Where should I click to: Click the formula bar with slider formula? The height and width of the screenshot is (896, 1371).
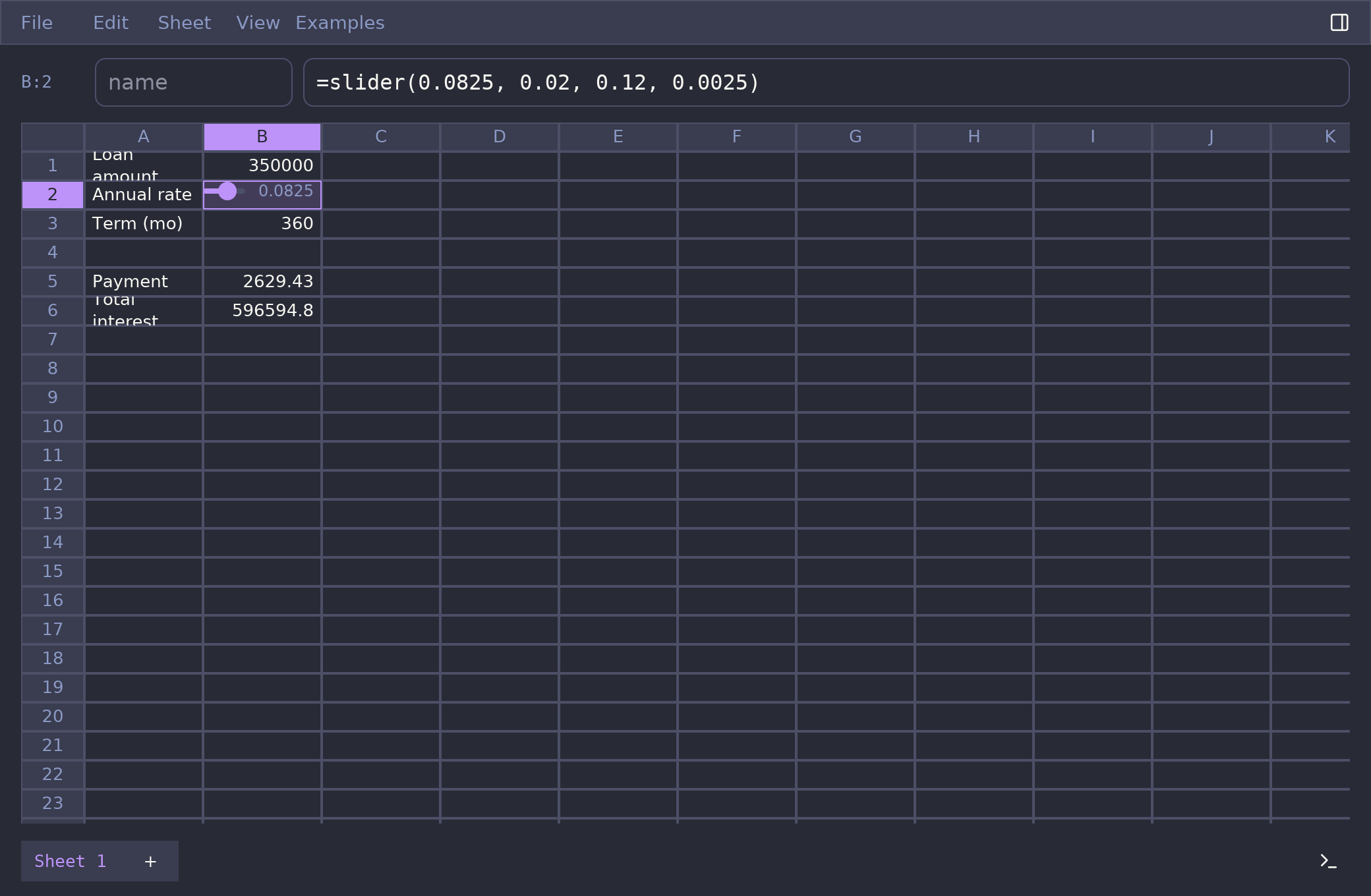pos(826,82)
